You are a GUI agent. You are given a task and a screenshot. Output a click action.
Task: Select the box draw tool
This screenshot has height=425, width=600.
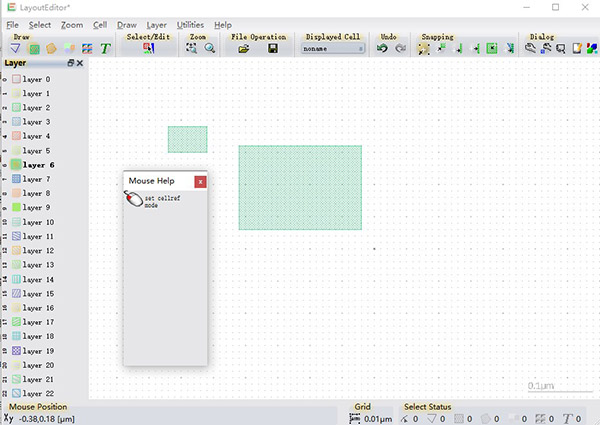click(x=34, y=49)
